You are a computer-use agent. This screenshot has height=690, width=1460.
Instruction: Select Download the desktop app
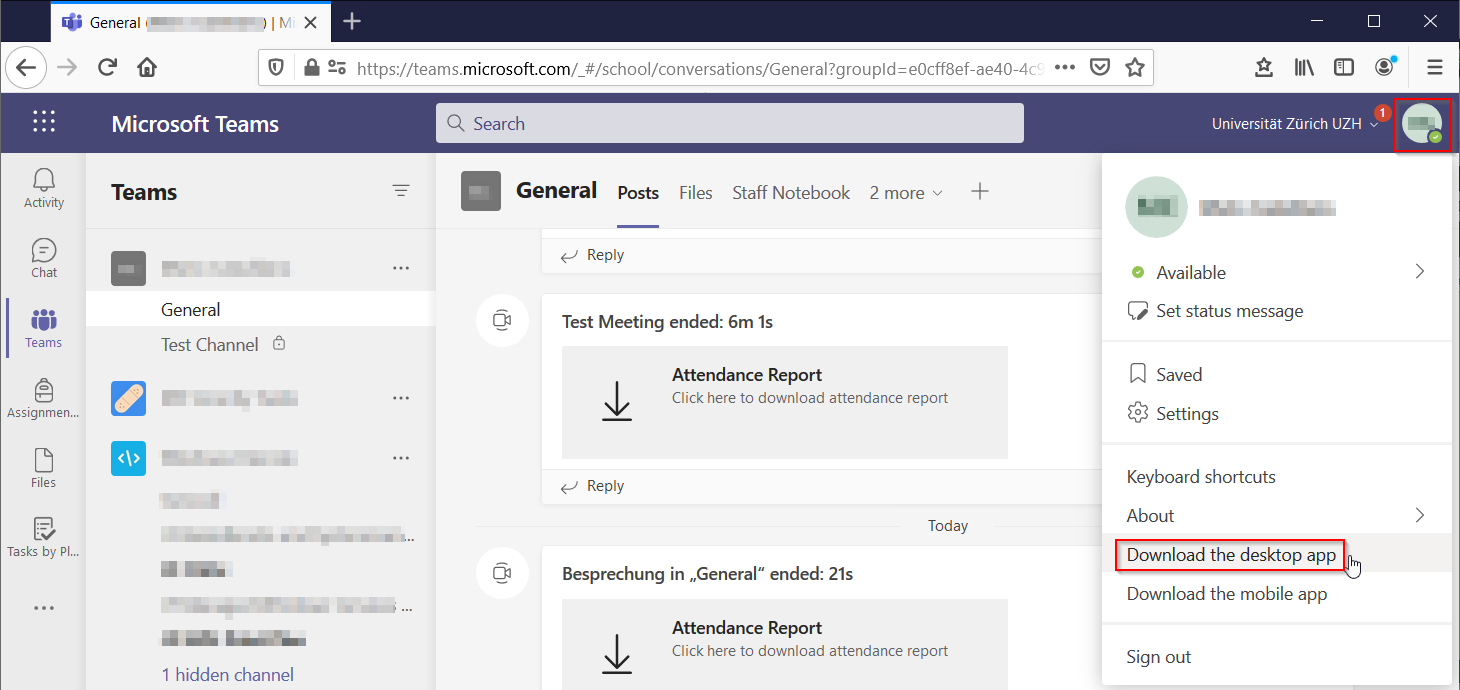(x=1230, y=555)
